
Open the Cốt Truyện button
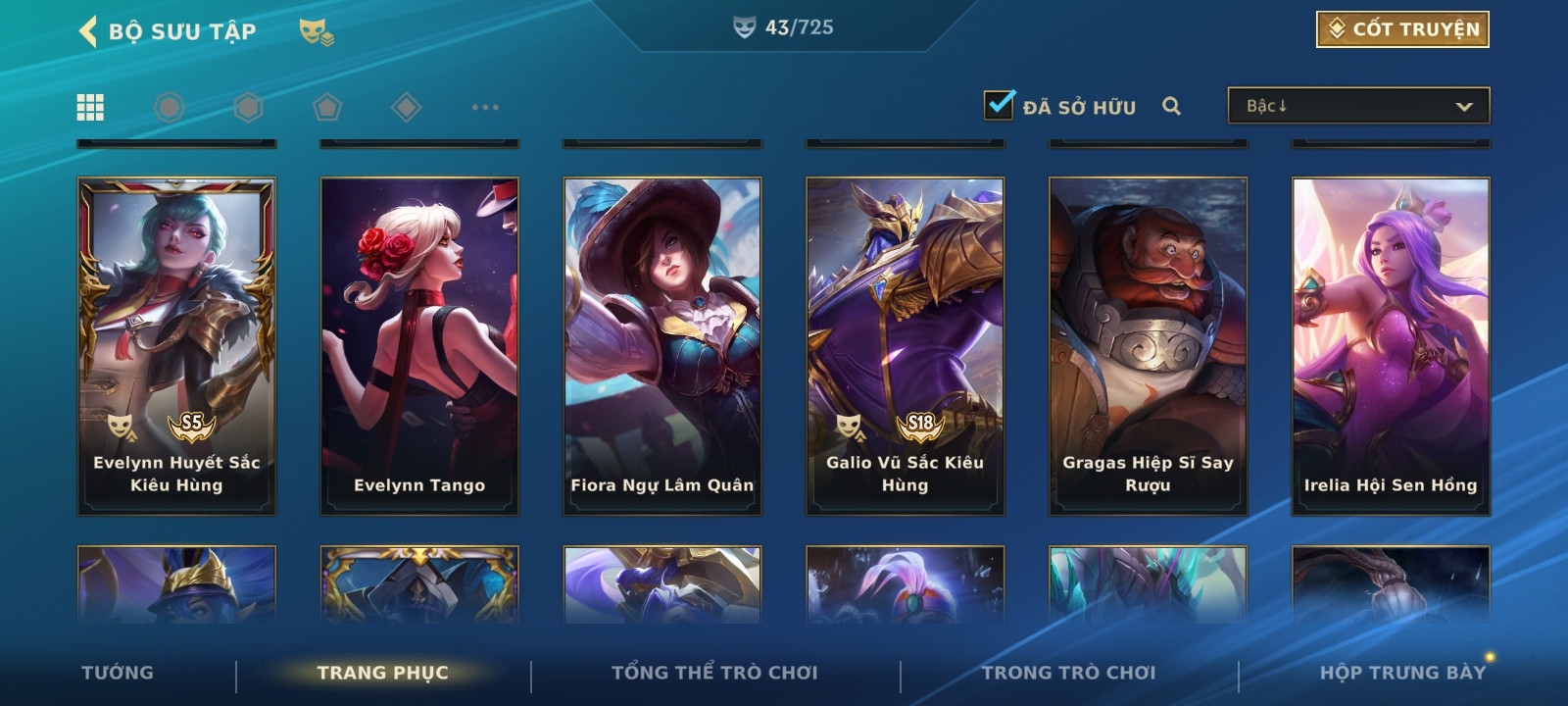point(1402,29)
